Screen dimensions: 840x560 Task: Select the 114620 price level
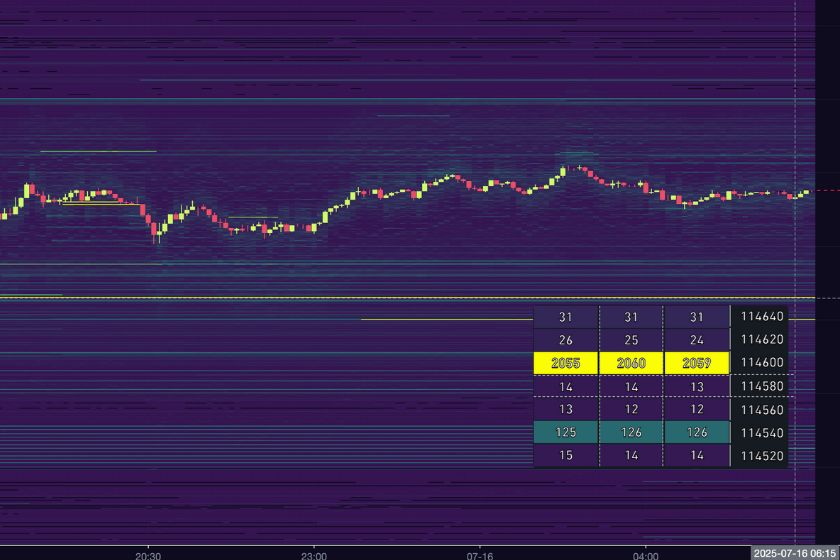pos(762,340)
